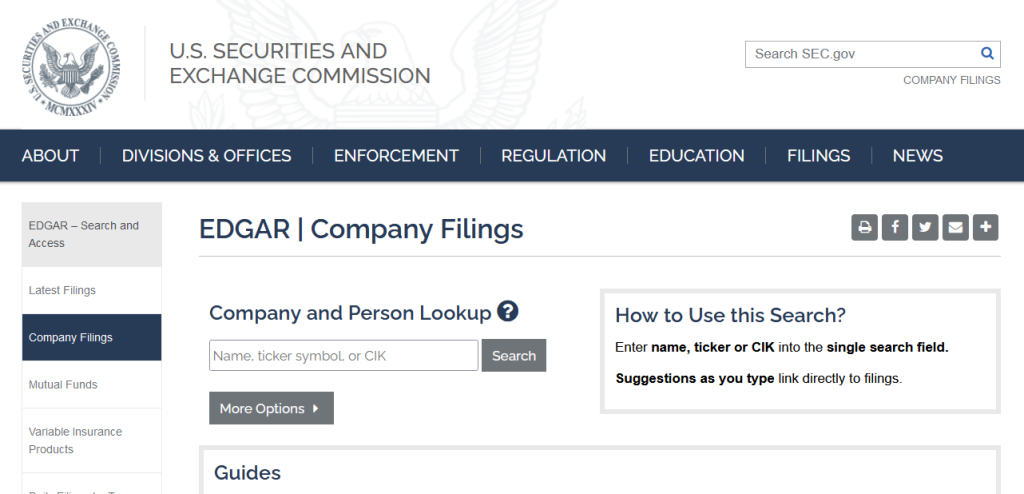Screen dimensions: 1024x494
Task: Click the Company and Person Lookup heading
Action: coord(350,312)
